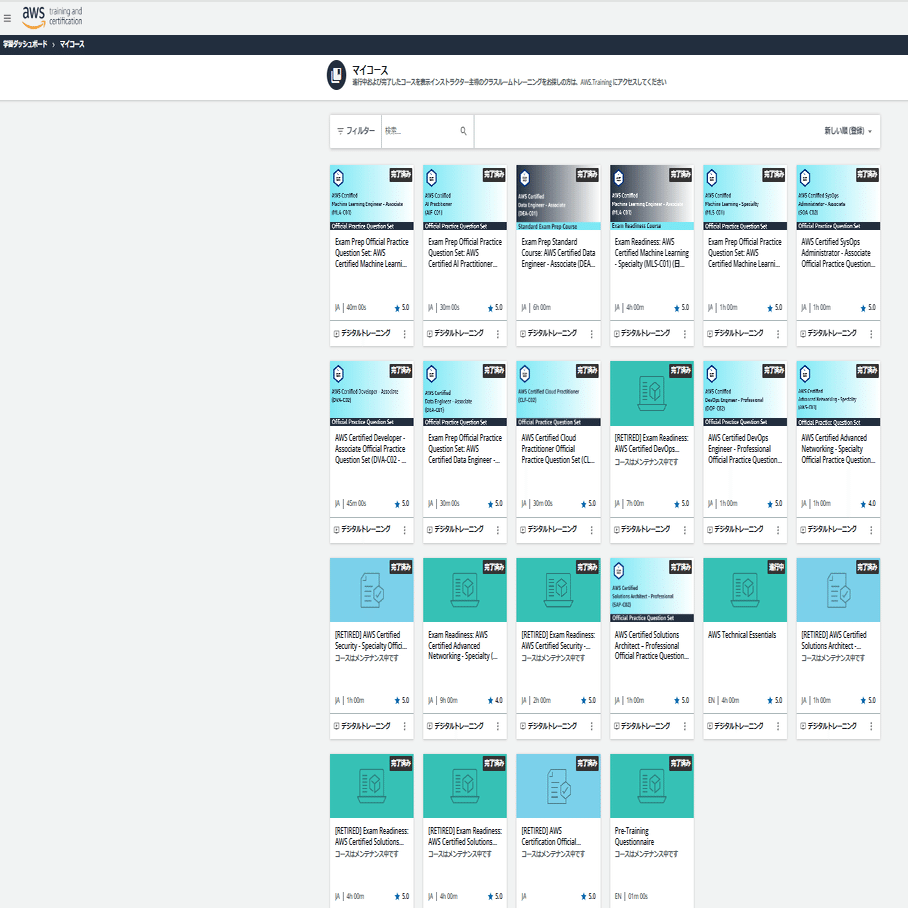Open Exam Readiness Advanced Networking Specialty title
908x908 pixels.
point(463,645)
